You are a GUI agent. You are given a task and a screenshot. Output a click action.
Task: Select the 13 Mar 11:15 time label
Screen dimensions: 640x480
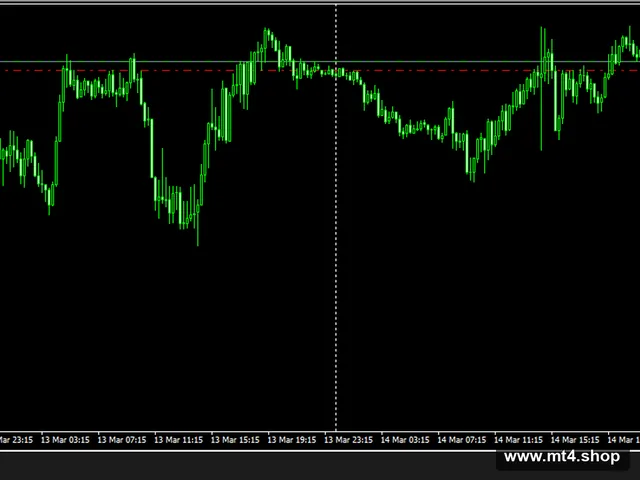(179, 440)
